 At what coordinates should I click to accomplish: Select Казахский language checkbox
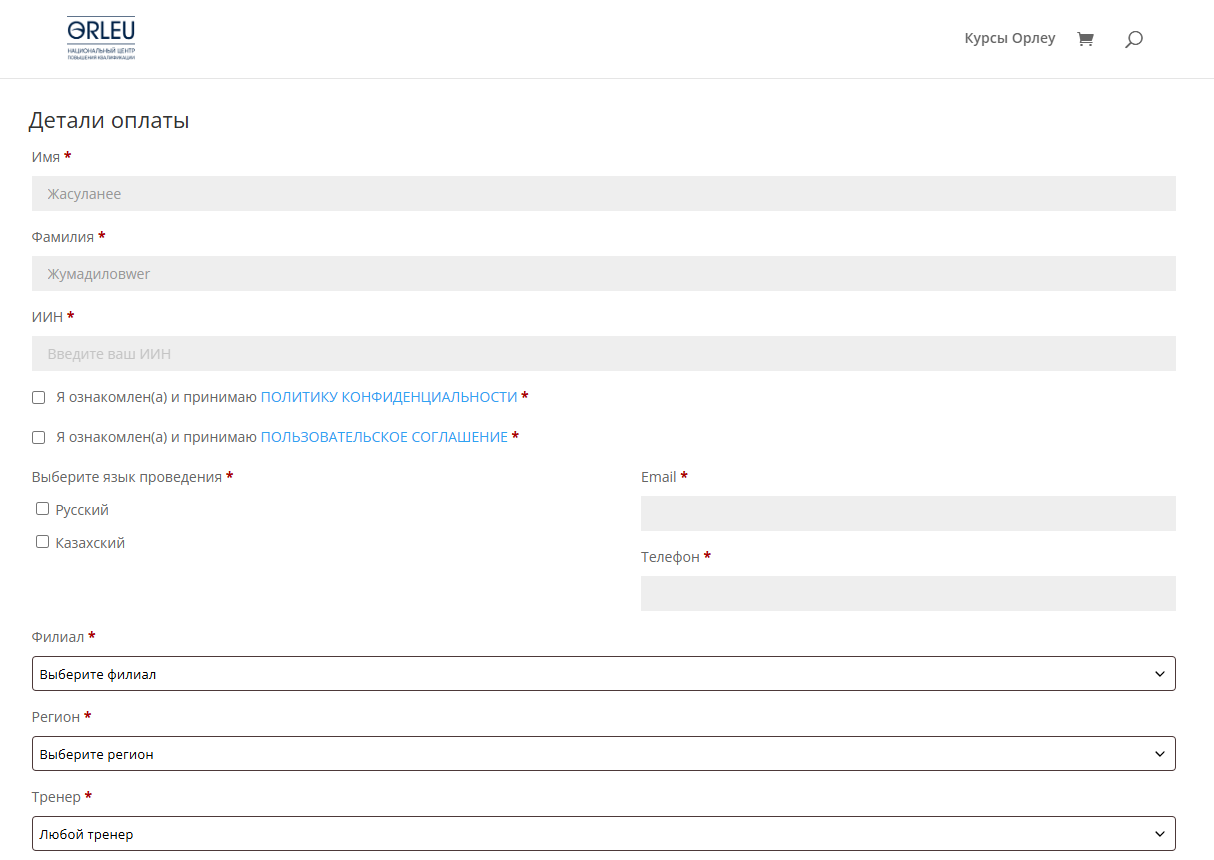(42, 542)
